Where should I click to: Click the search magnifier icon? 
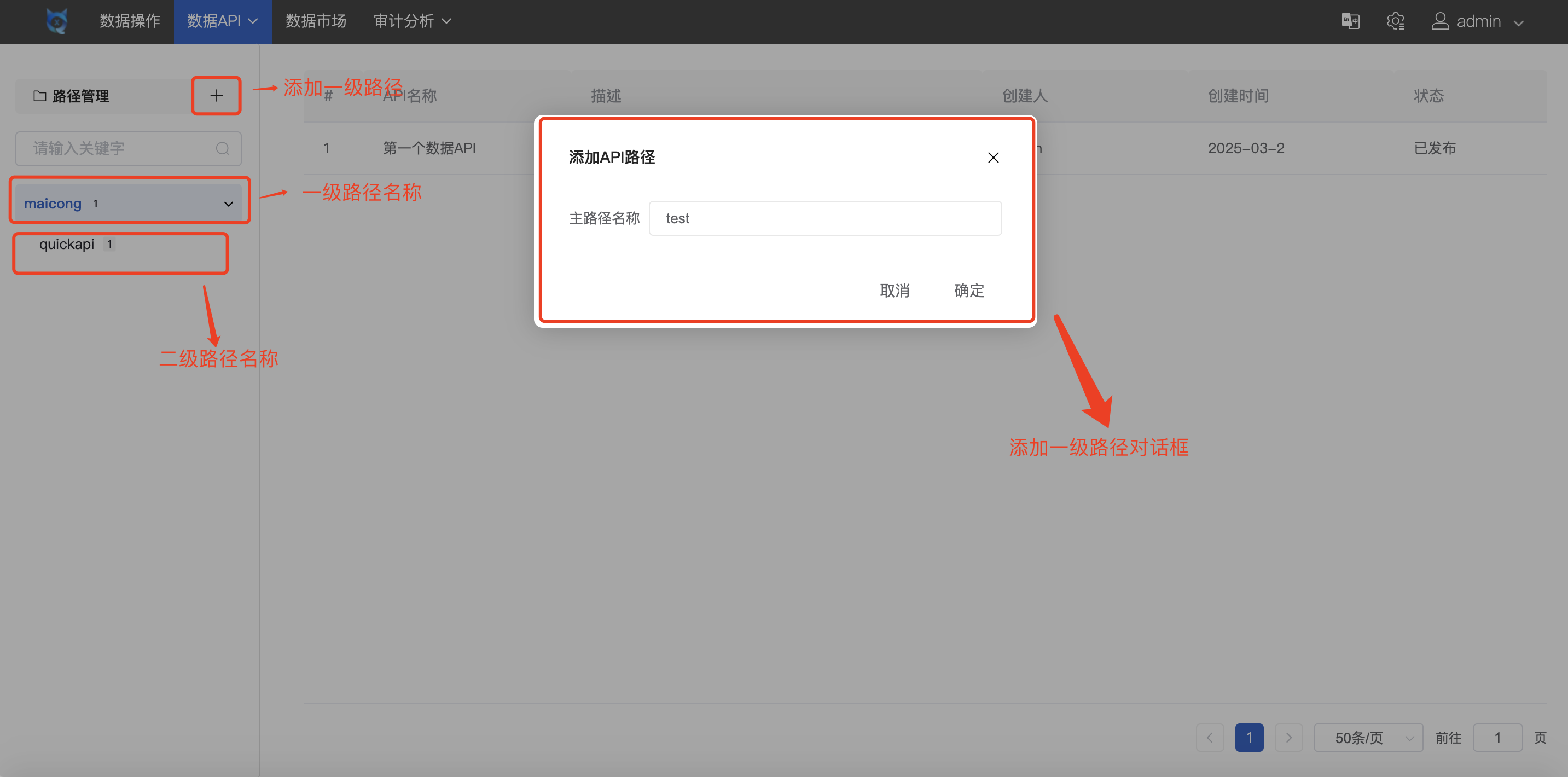(x=222, y=149)
